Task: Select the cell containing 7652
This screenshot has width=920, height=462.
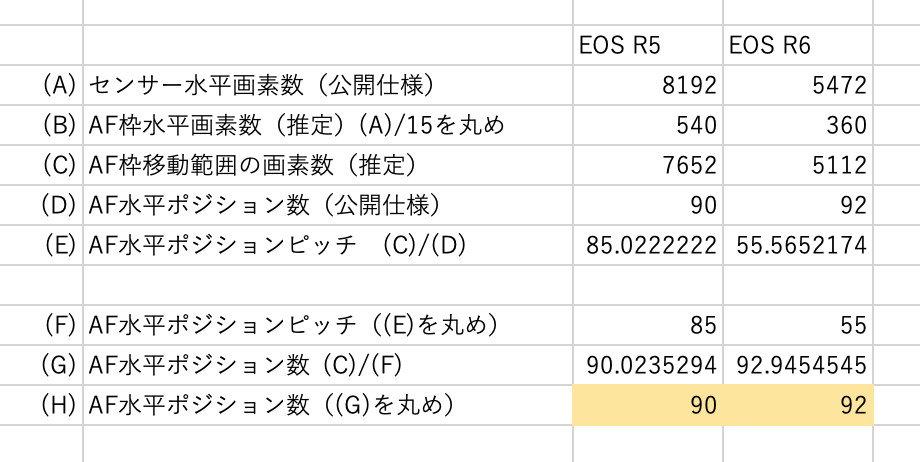Action: [x=647, y=166]
